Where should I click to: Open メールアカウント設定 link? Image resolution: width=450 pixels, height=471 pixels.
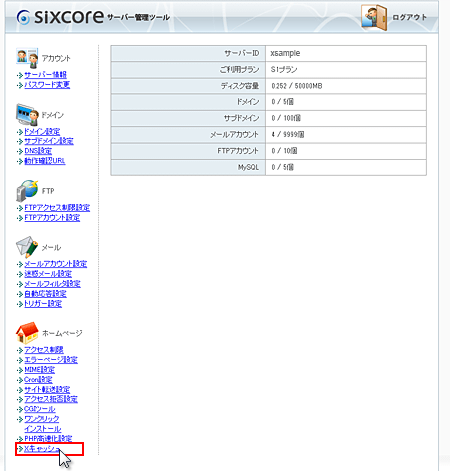[56, 264]
